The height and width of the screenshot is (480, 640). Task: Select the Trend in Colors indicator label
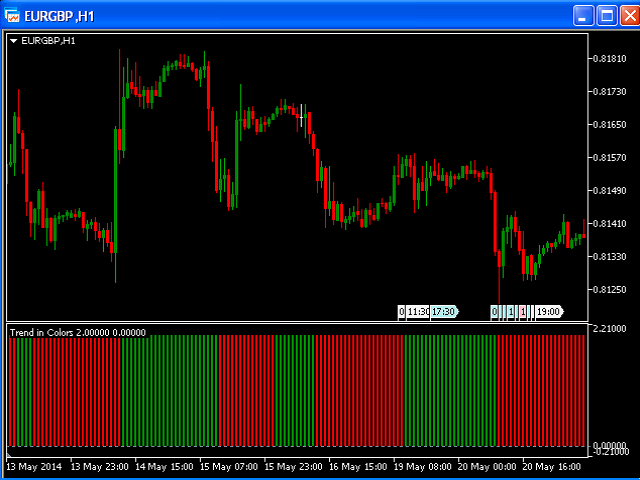click(x=78, y=333)
